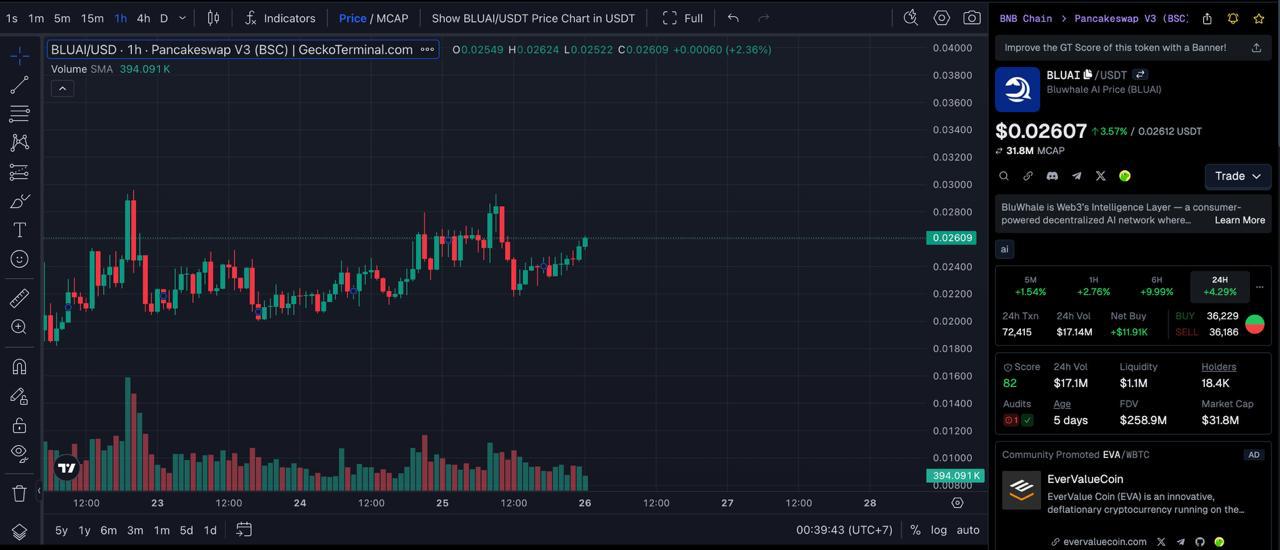
Task: Collapse the volume indicator legend
Action: pos(62,89)
